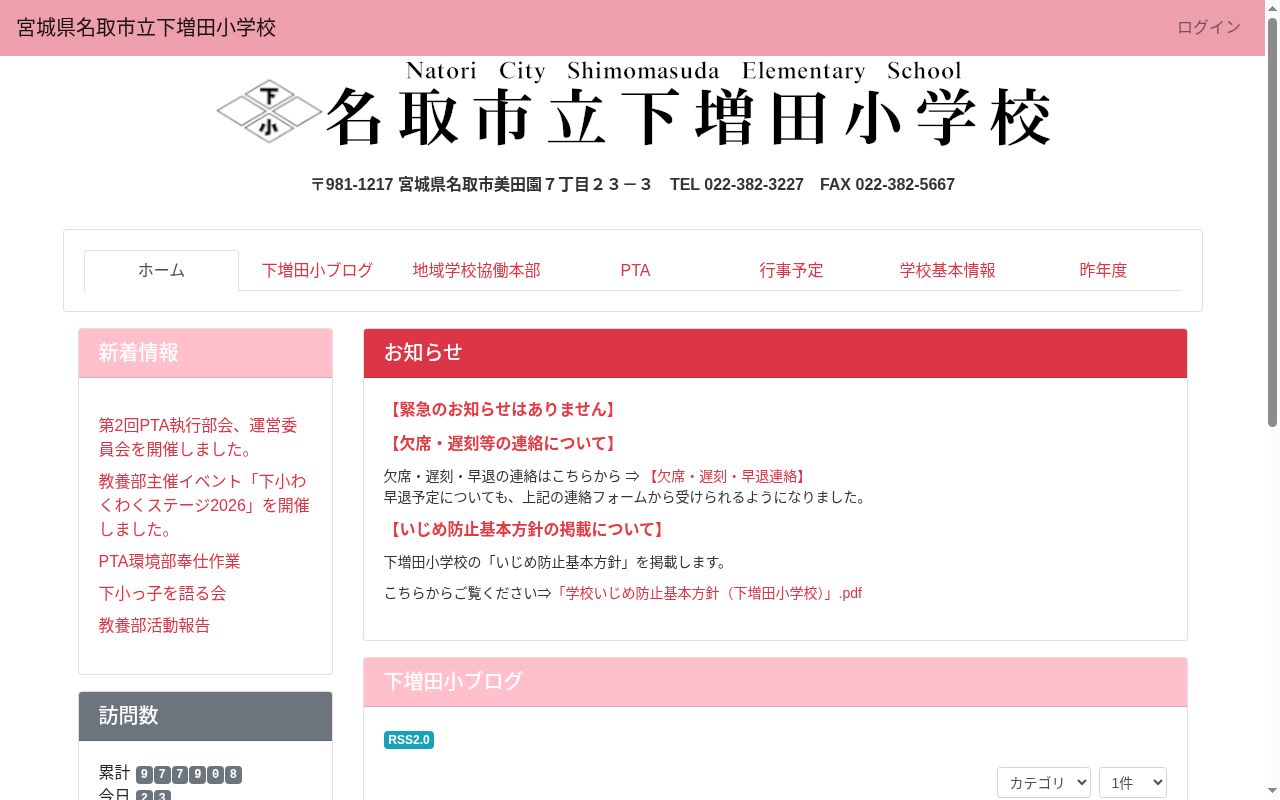Click the お知らせ panel header
This screenshot has height=800, width=1280.
coord(775,353)
